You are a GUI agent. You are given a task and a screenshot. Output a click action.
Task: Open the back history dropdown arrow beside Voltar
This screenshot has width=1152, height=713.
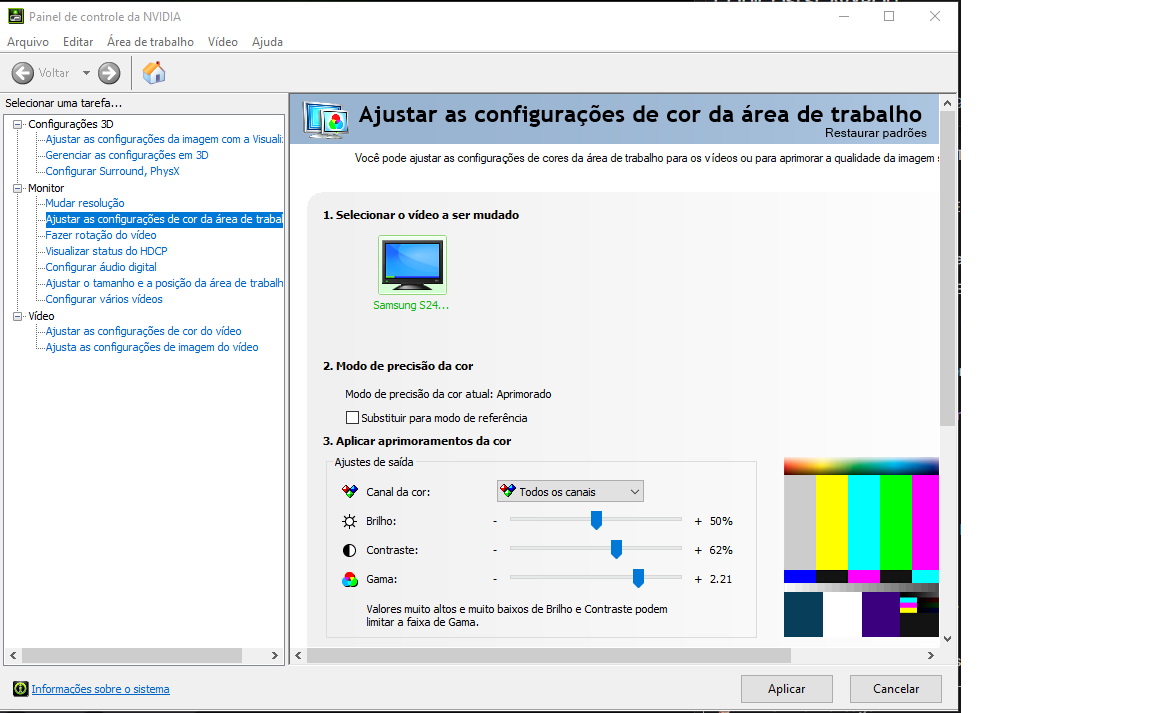[86, 73]
